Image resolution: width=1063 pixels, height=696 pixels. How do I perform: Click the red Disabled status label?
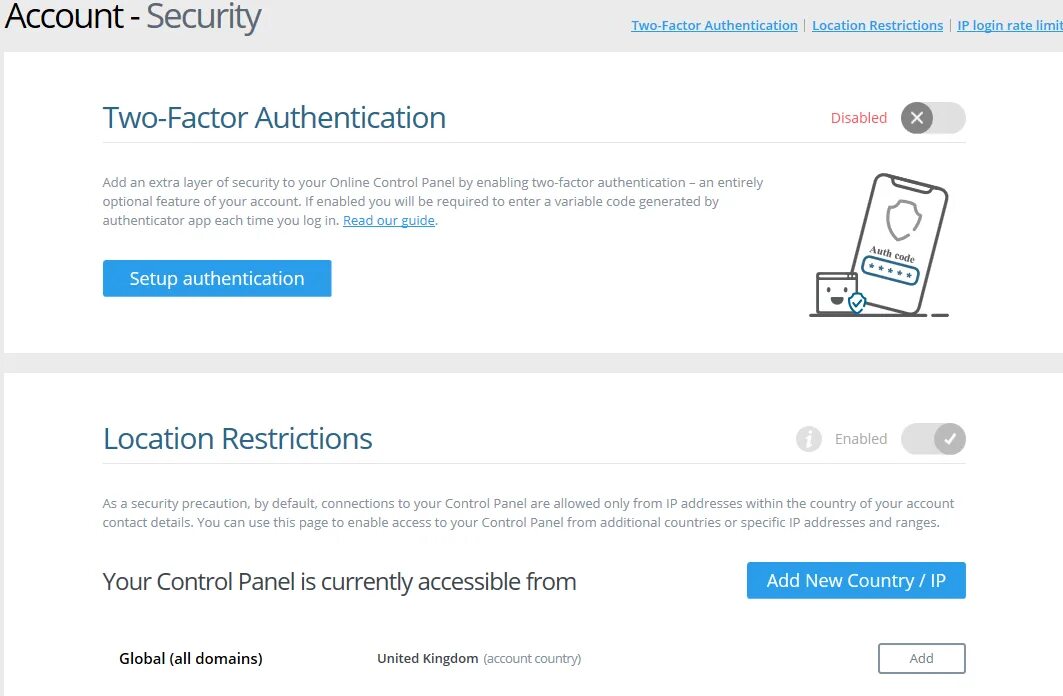coord(858,118)
